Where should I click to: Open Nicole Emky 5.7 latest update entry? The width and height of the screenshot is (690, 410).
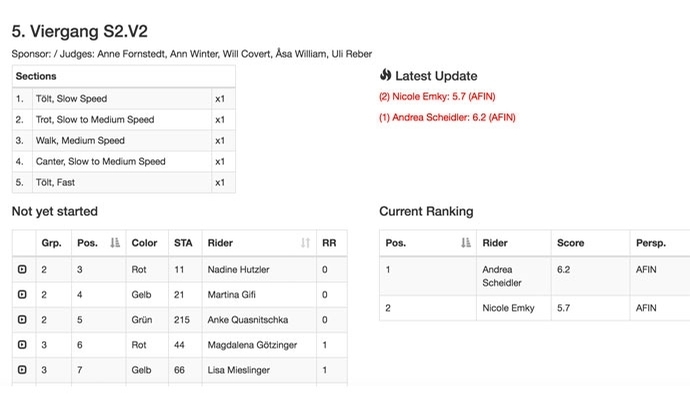tap(437, 96)
